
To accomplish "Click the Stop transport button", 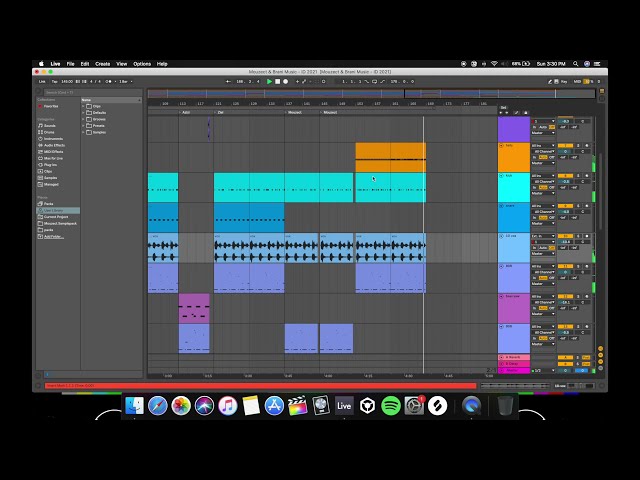I will pos(278,82).
